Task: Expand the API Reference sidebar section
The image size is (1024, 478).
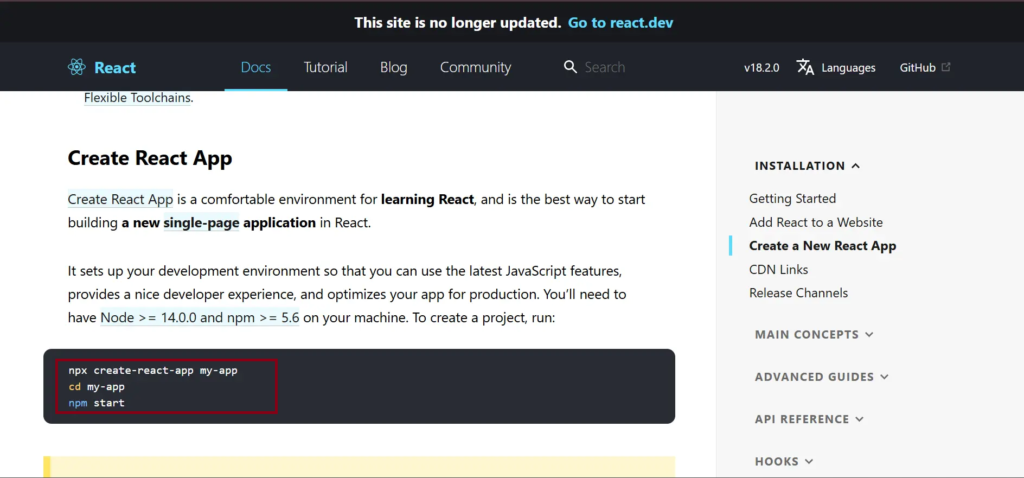Action: pyautogui.click(x=809, y=419)
